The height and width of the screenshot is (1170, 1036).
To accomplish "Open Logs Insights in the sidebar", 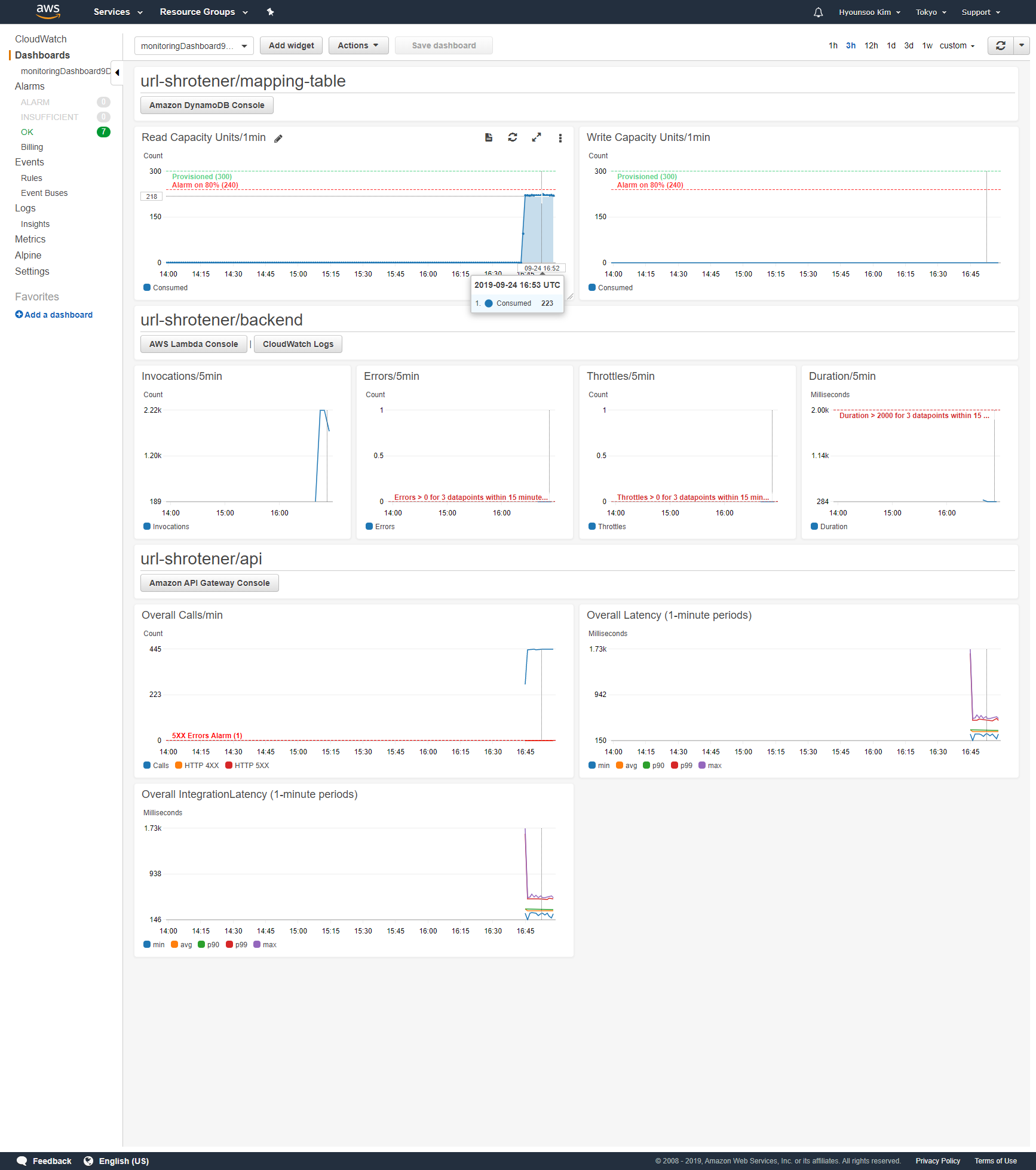I will pos(35,224).
